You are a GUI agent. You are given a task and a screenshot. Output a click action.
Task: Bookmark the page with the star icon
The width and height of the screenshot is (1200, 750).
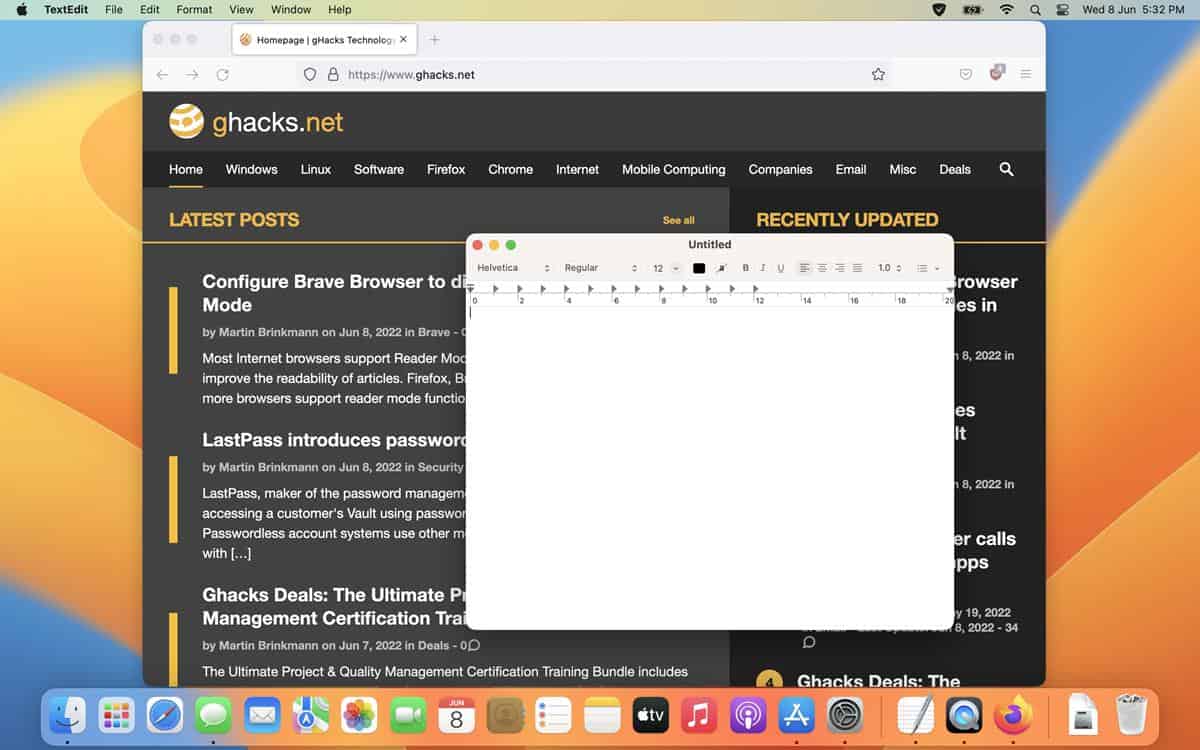877,74
